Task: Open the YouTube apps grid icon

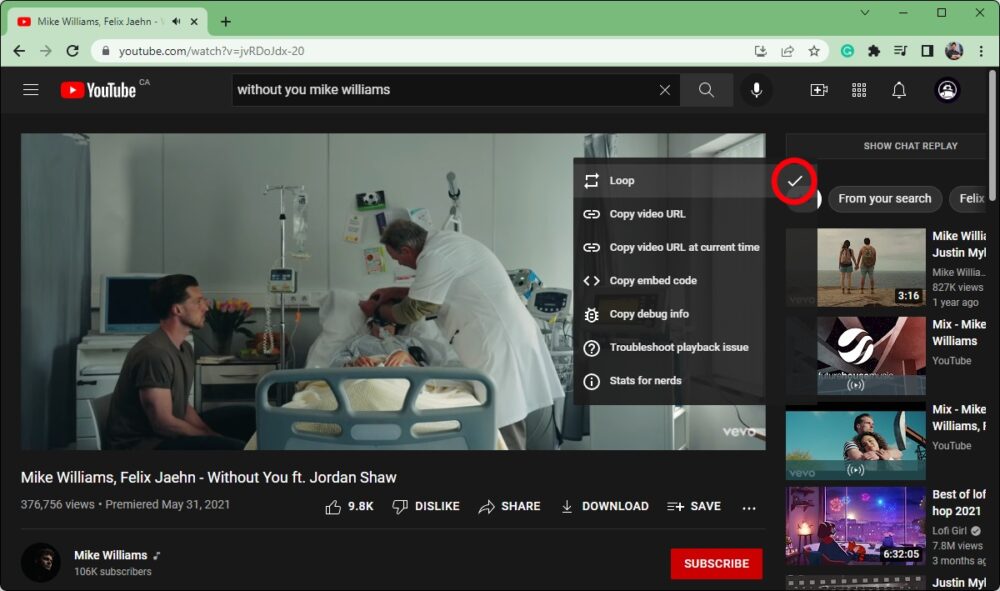Action: point(859,90)
